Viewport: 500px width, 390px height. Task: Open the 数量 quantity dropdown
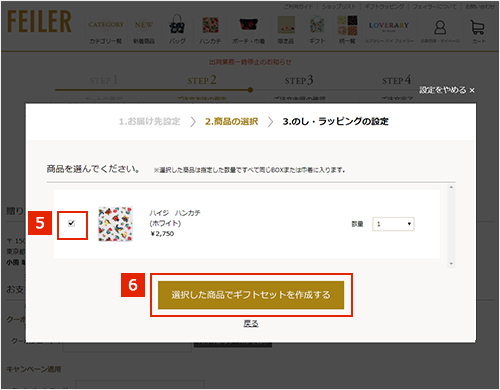(x=393, y=224)
